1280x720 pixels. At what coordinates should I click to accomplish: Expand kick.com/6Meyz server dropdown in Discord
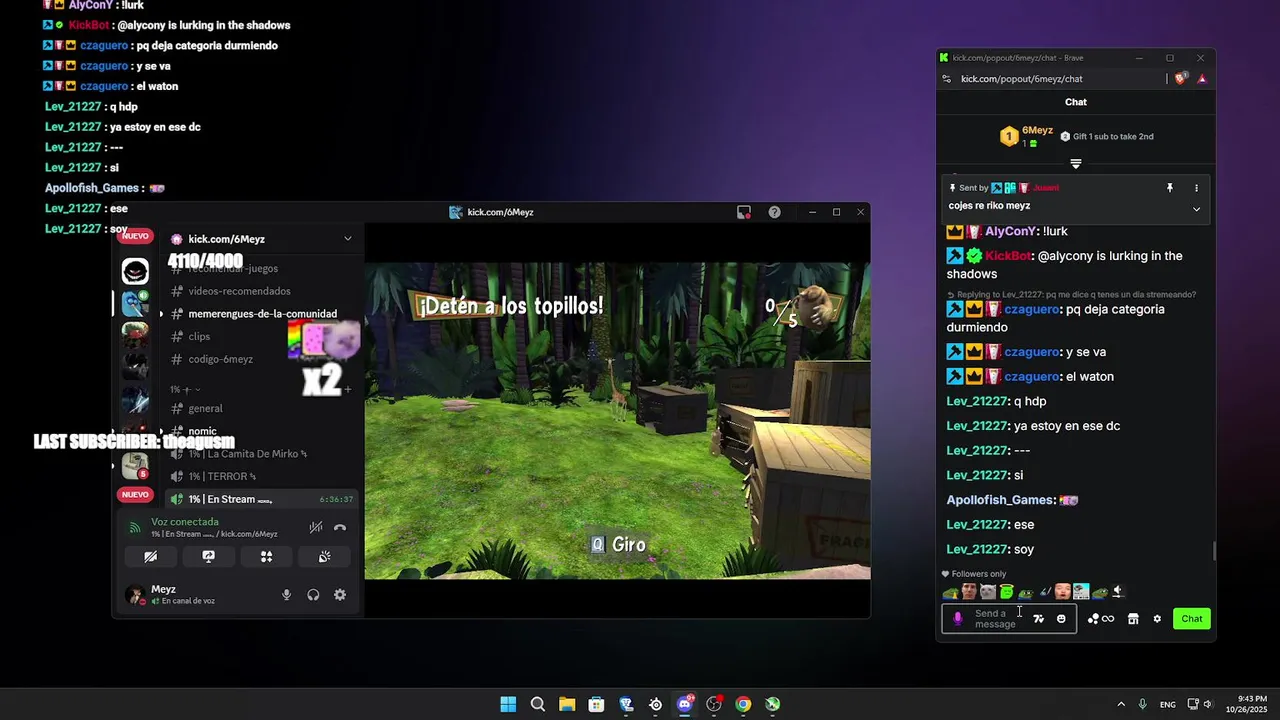pos(347,239)
